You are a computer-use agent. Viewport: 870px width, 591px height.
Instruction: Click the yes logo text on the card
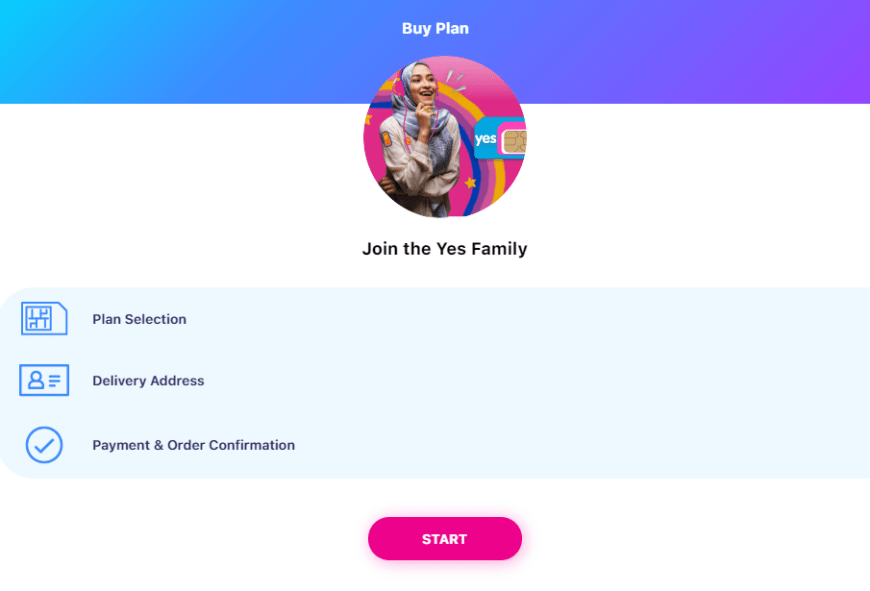485,138
